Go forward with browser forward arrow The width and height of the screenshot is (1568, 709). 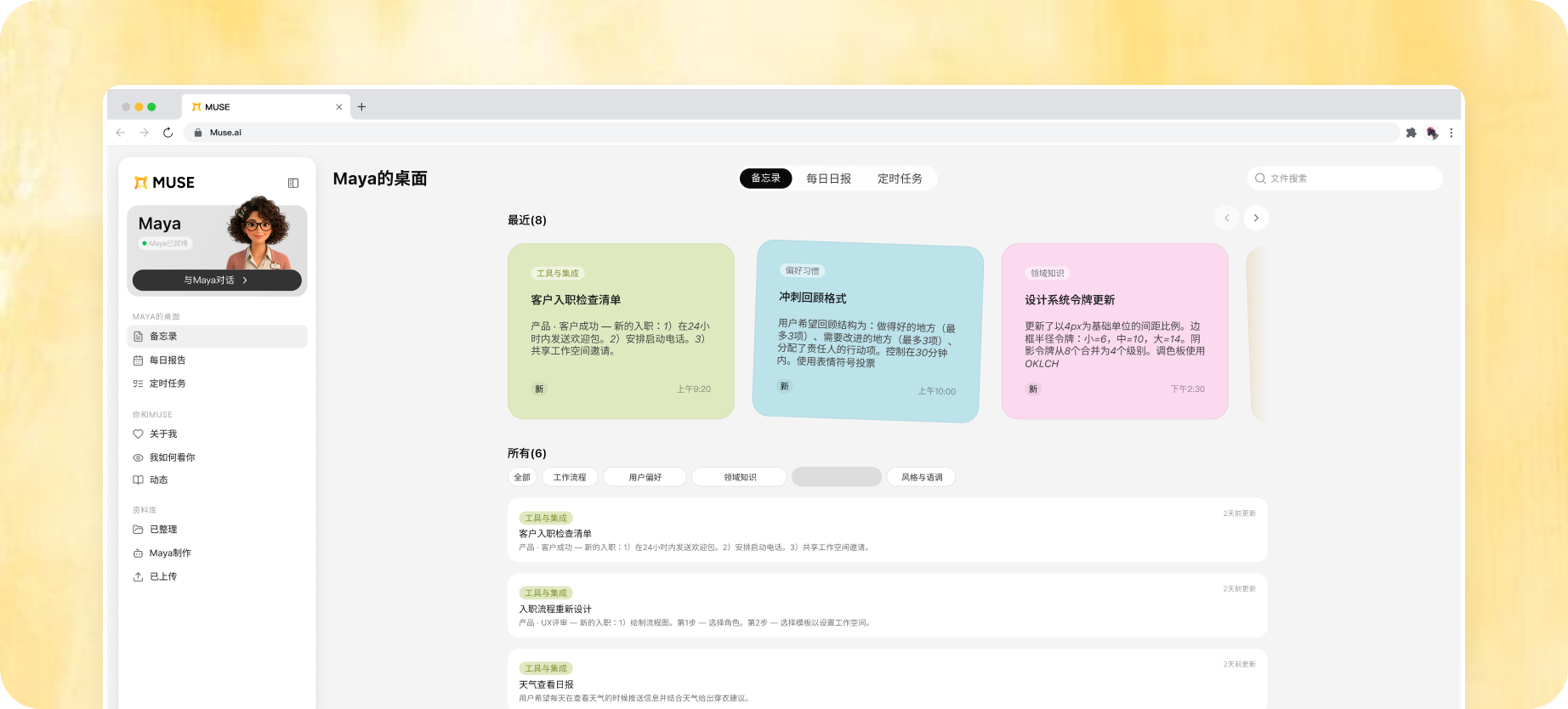coord(144,133)
